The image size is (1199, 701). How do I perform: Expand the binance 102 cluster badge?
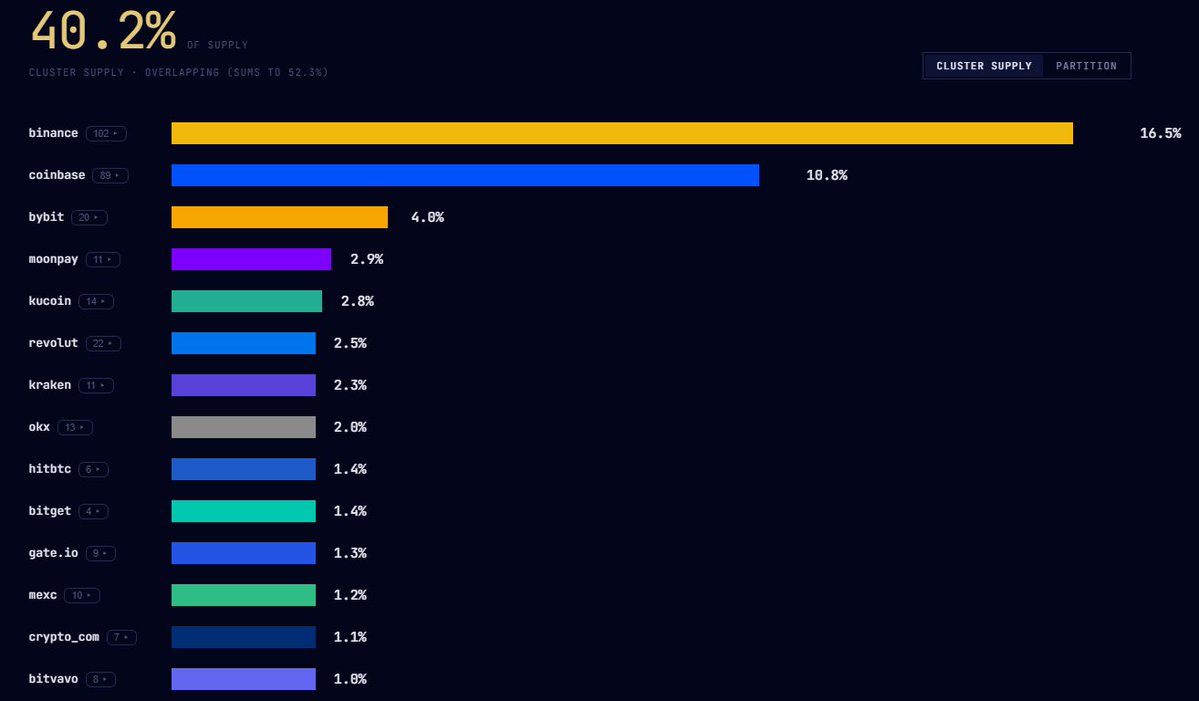point(106,133)
